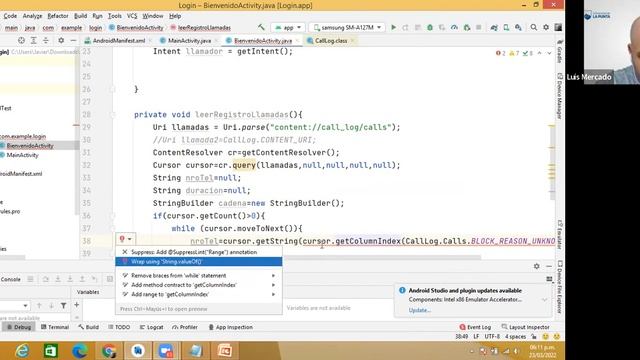640x360 pixels.
Task: Open the Terminal tool window
Action: (55, 327)
